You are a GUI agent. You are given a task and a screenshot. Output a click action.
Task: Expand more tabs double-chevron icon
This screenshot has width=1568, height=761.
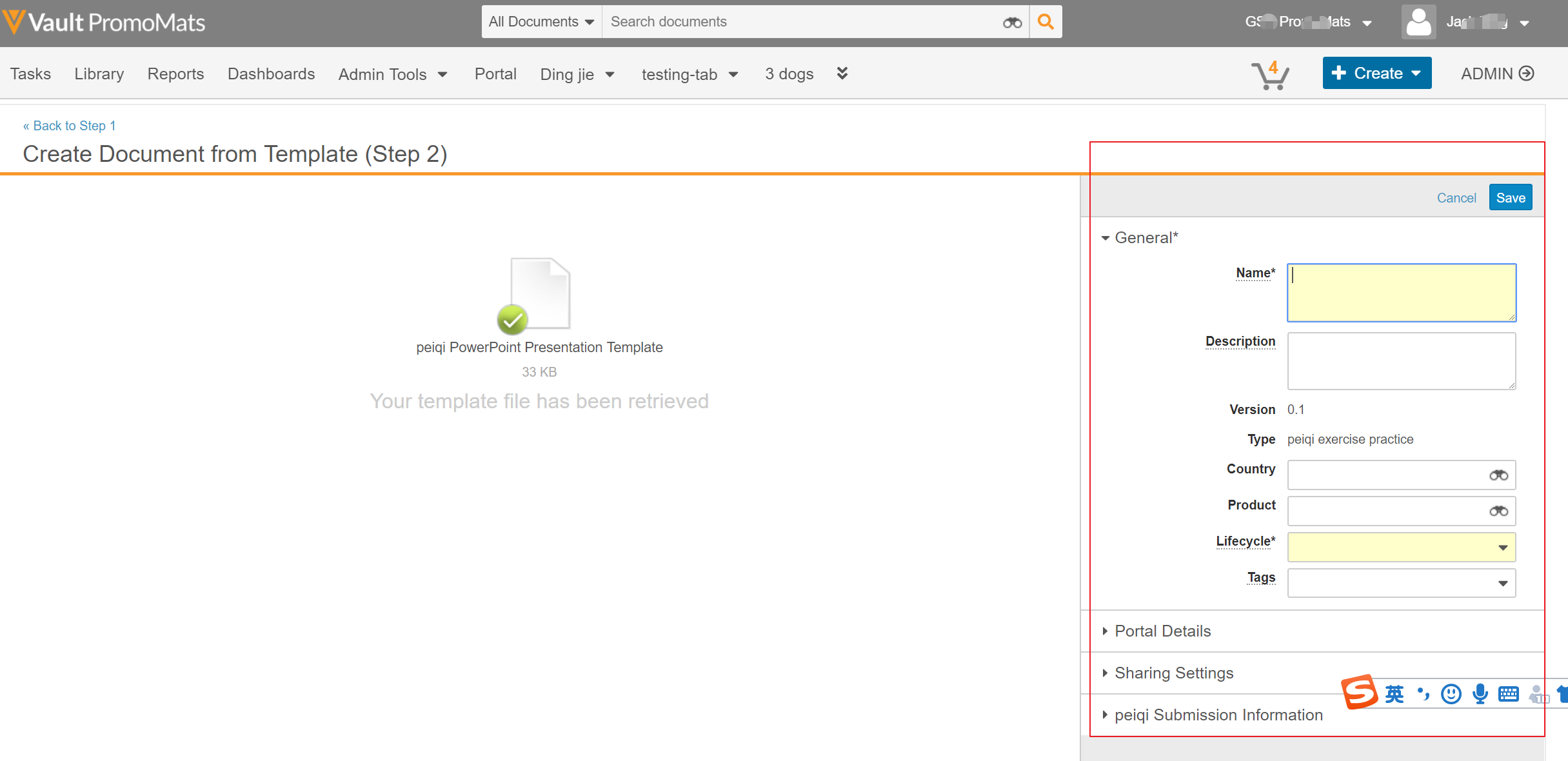842,74
